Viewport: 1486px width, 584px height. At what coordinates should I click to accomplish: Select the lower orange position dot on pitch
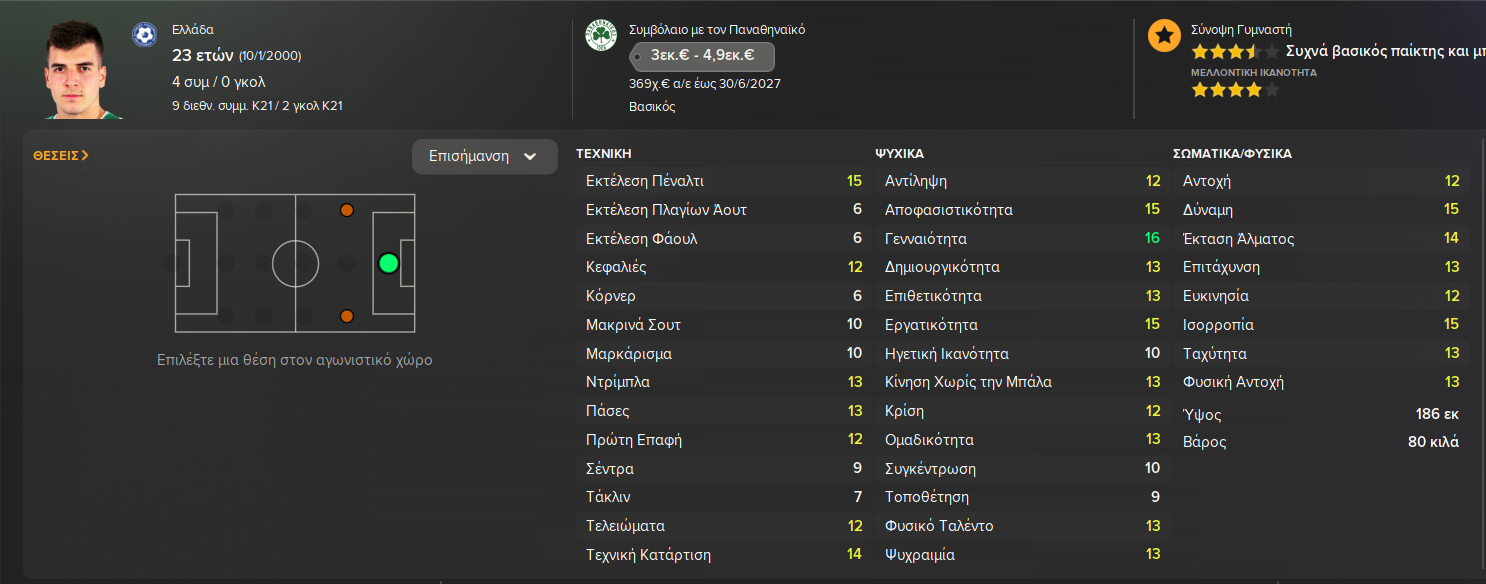click(347, 316)
